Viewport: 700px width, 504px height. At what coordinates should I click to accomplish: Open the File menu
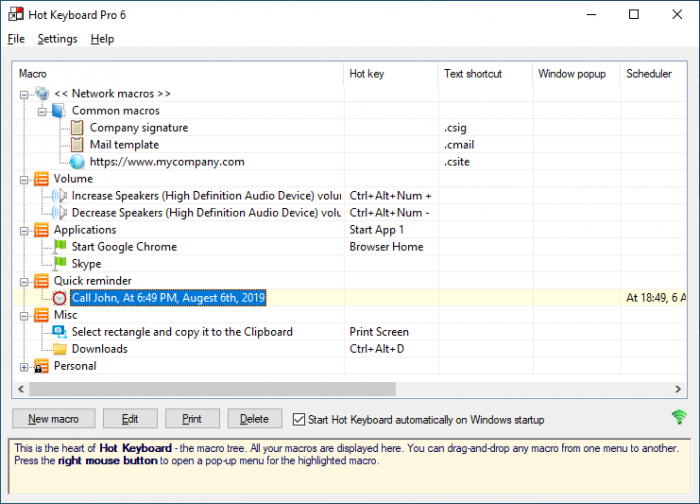click(16, 39)
